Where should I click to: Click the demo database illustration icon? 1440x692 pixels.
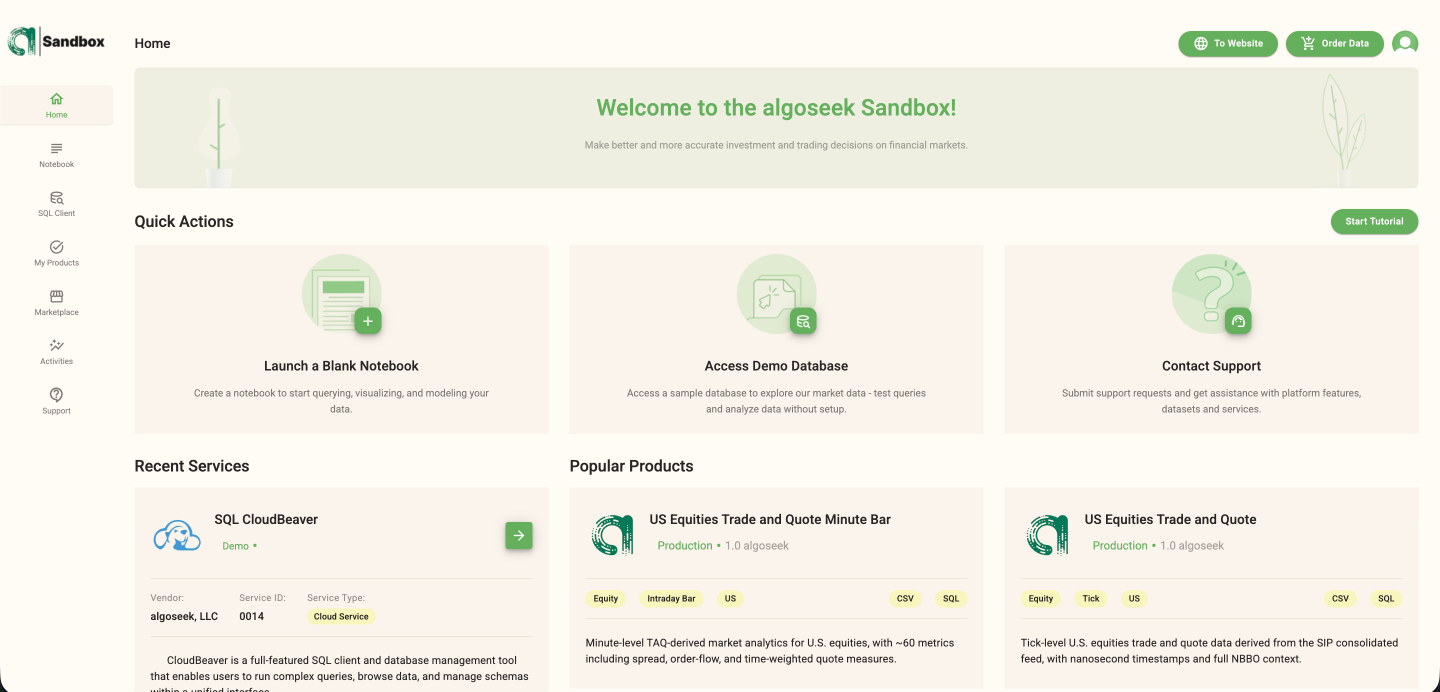click(776, 294)
